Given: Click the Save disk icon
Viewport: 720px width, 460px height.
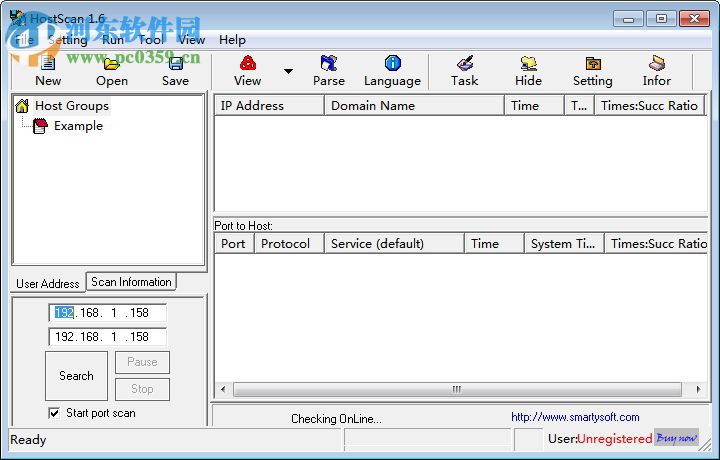Looking at the screenshot, I should click(175, 63).
